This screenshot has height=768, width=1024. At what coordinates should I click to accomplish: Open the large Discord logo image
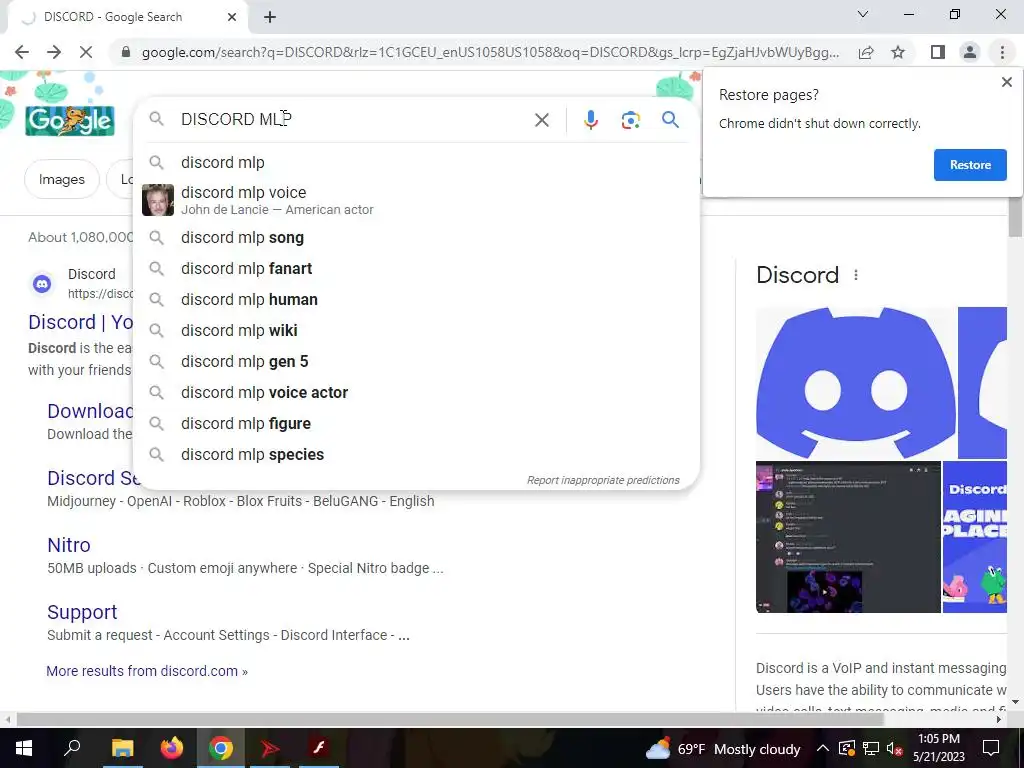point(856,383)
